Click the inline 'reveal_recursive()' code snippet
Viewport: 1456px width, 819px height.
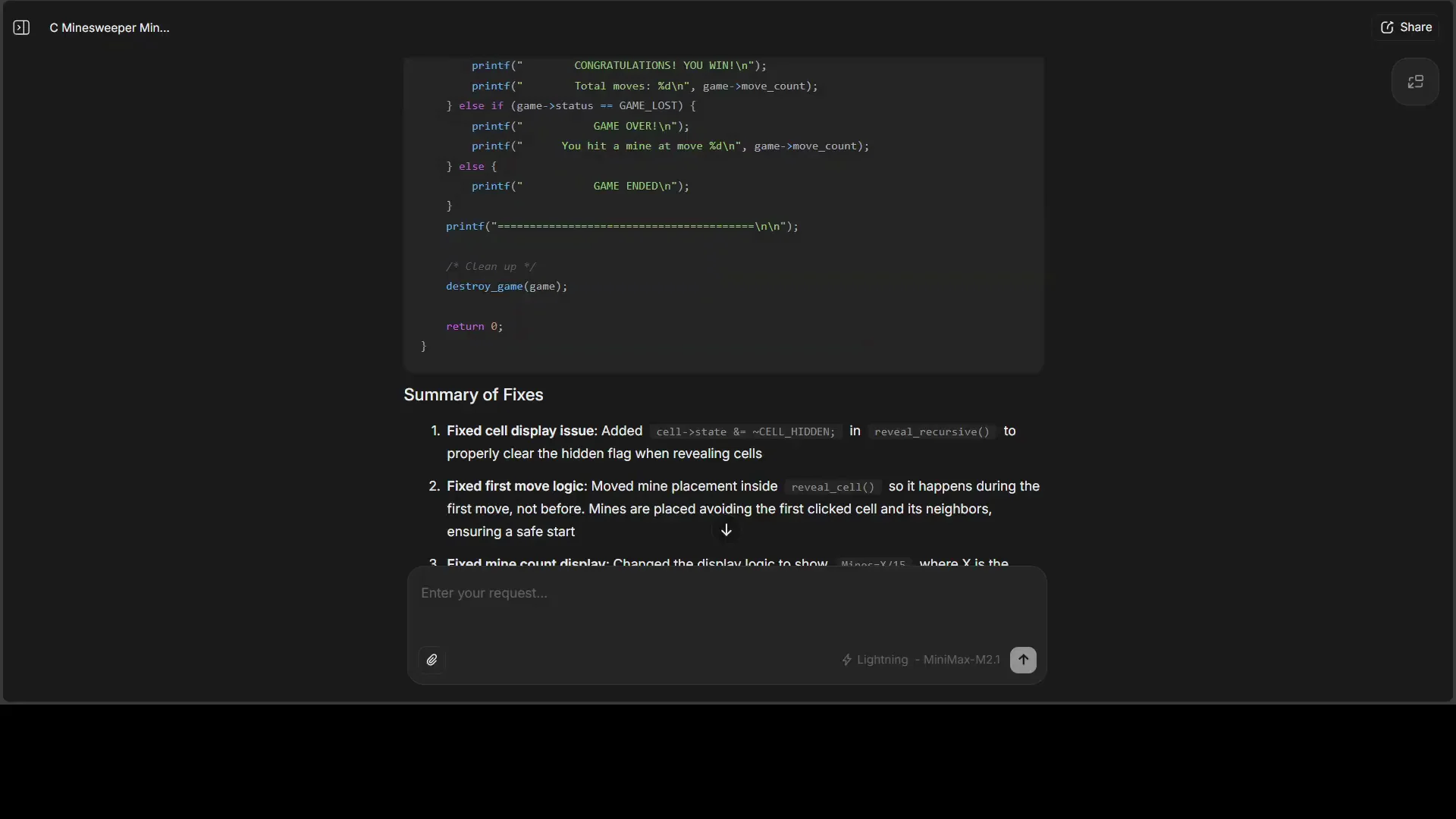click(x=931, y=432)
